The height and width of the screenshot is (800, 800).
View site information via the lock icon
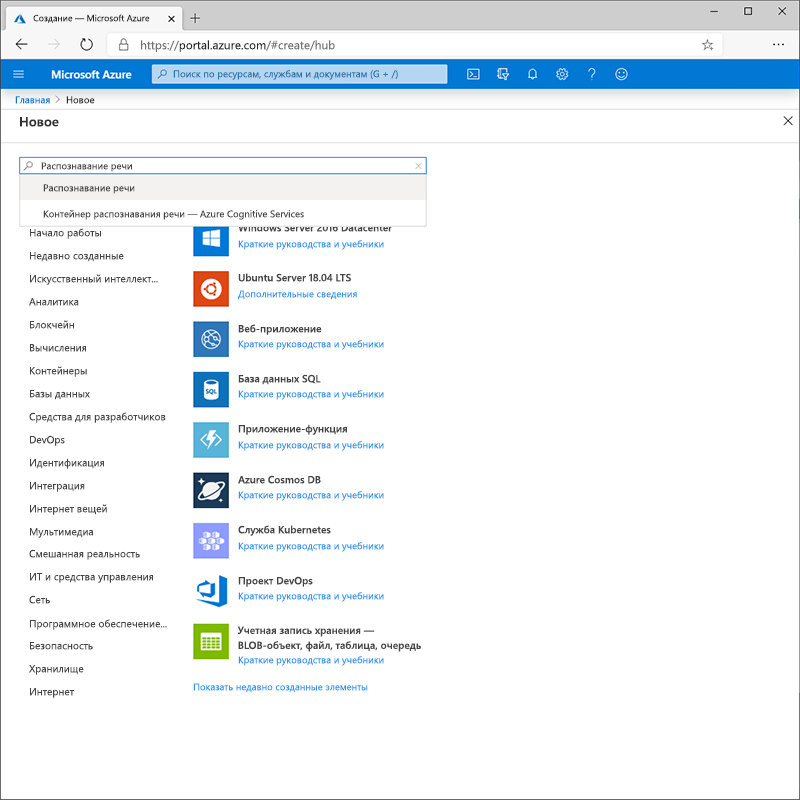(x=123, y=45)
